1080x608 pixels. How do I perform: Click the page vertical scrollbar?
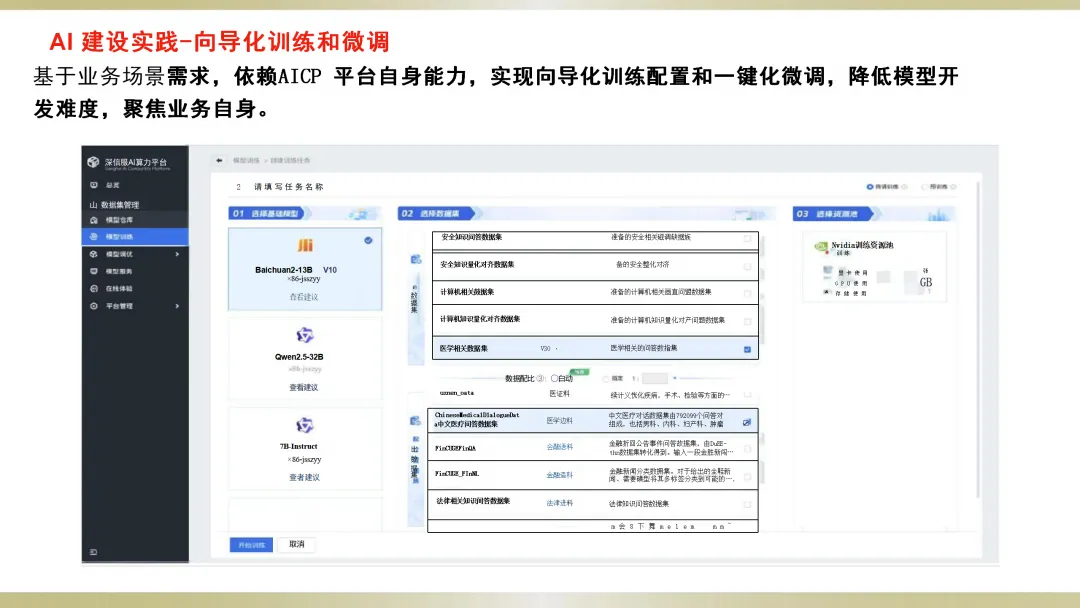pyautogui.click(x=978, y=337)
